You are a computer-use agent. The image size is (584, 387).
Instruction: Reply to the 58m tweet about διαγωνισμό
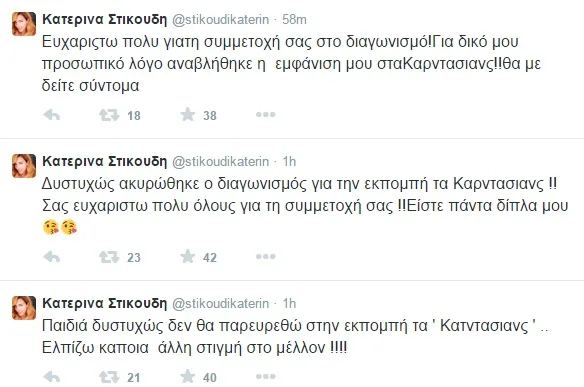click(52, 115)
